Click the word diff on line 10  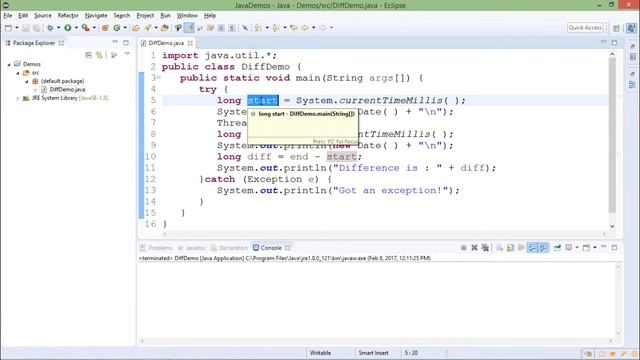pyautogui.click(x=259, y=157)
